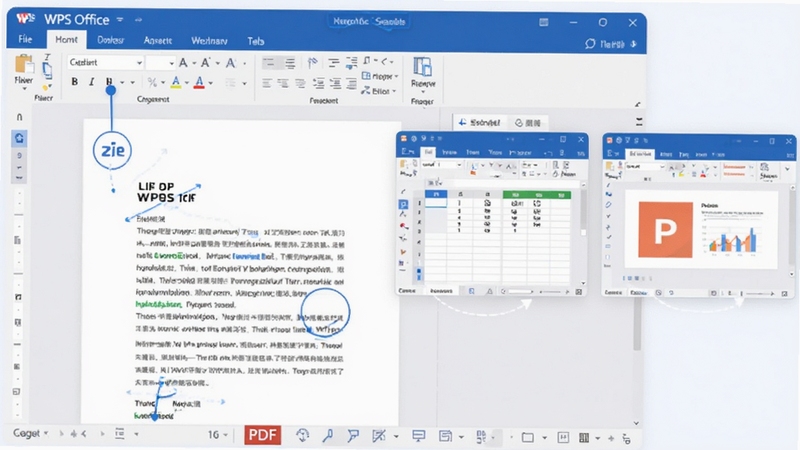Click the line spacing icon in the paragraph group
Screen dimensions: 800x450
(333, 63)
